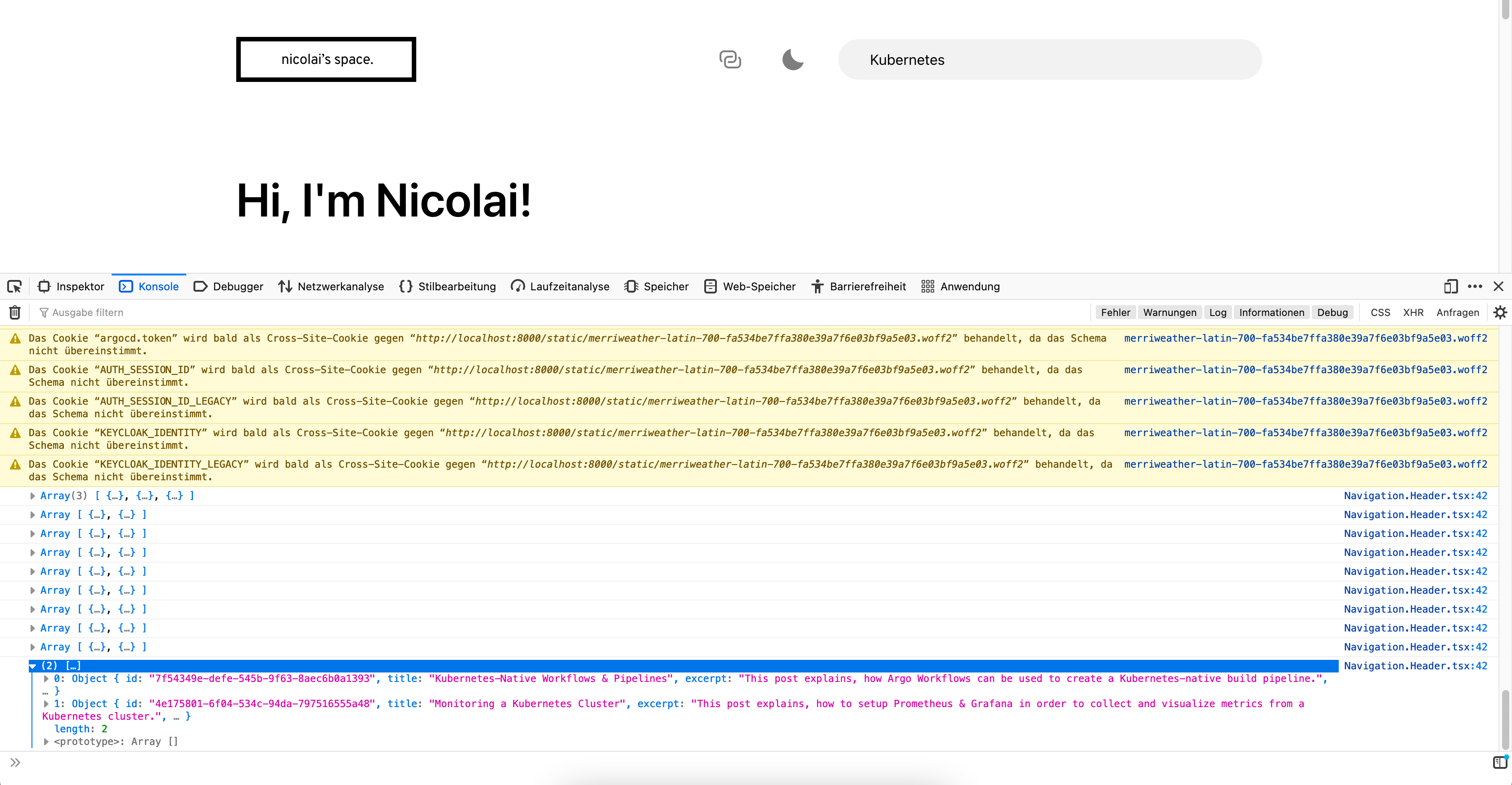
Task: Toggle the XHR filter
Action: (x=1413, y=312)
